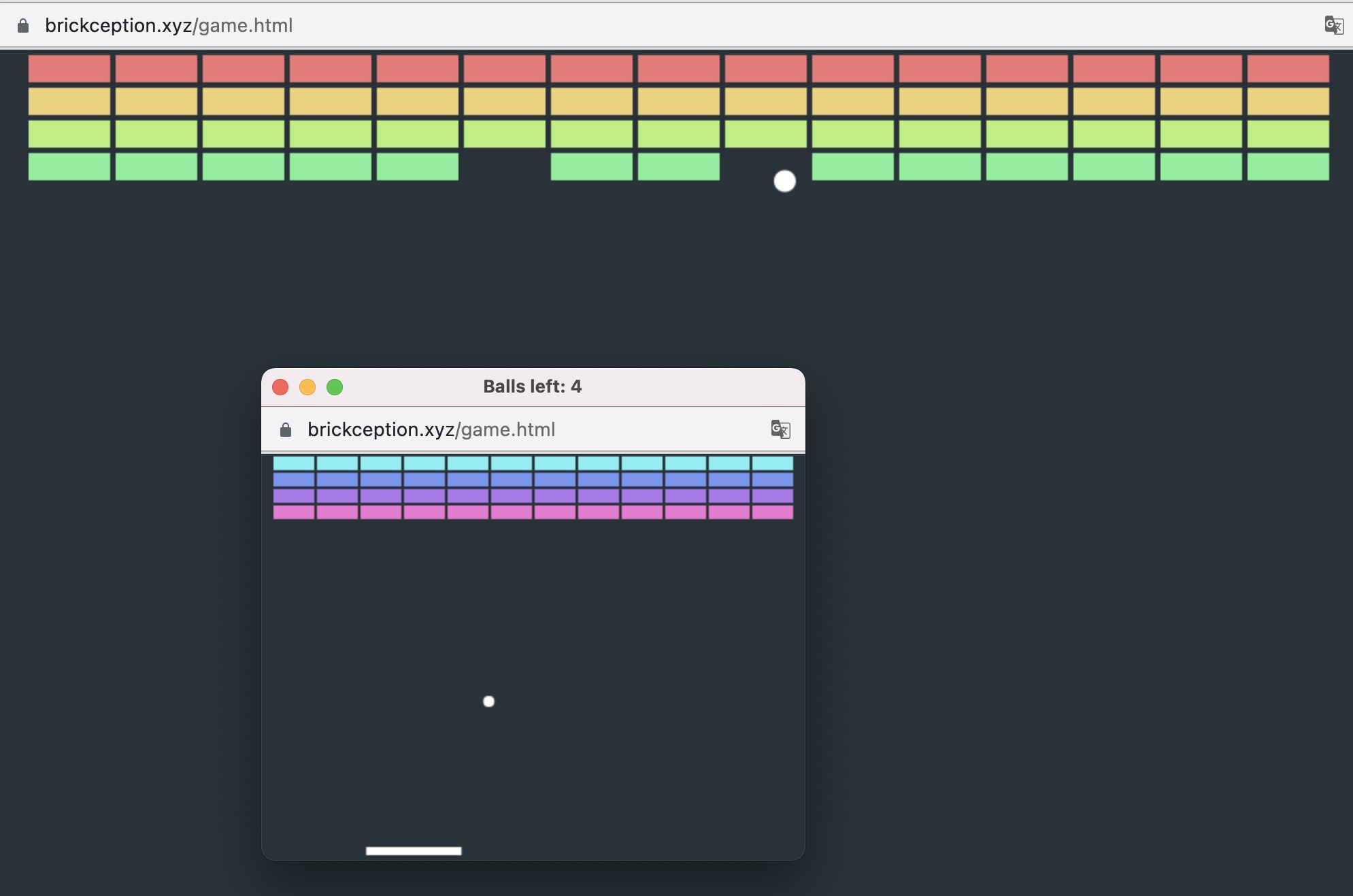Click the small white ball in inner game

pyautogui.click(x=488, y=701)
